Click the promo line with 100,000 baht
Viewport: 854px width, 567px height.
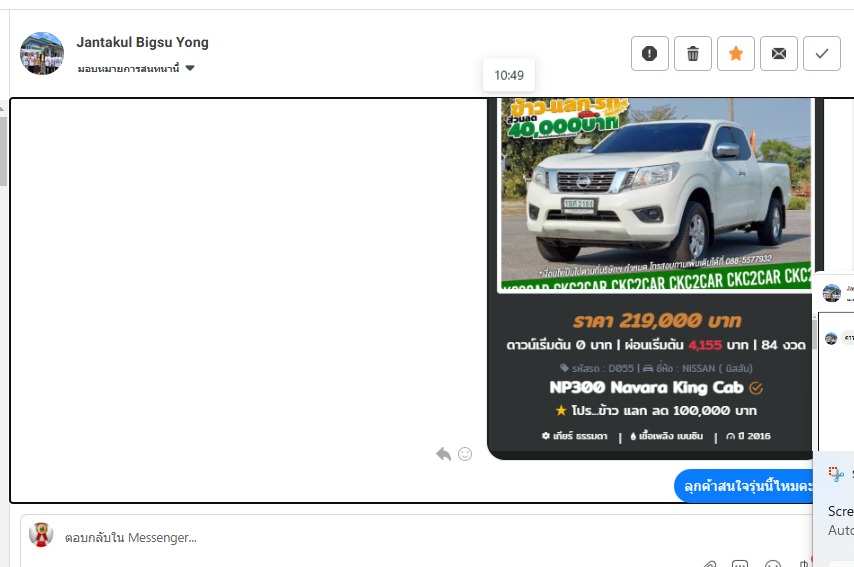point(656,410)
